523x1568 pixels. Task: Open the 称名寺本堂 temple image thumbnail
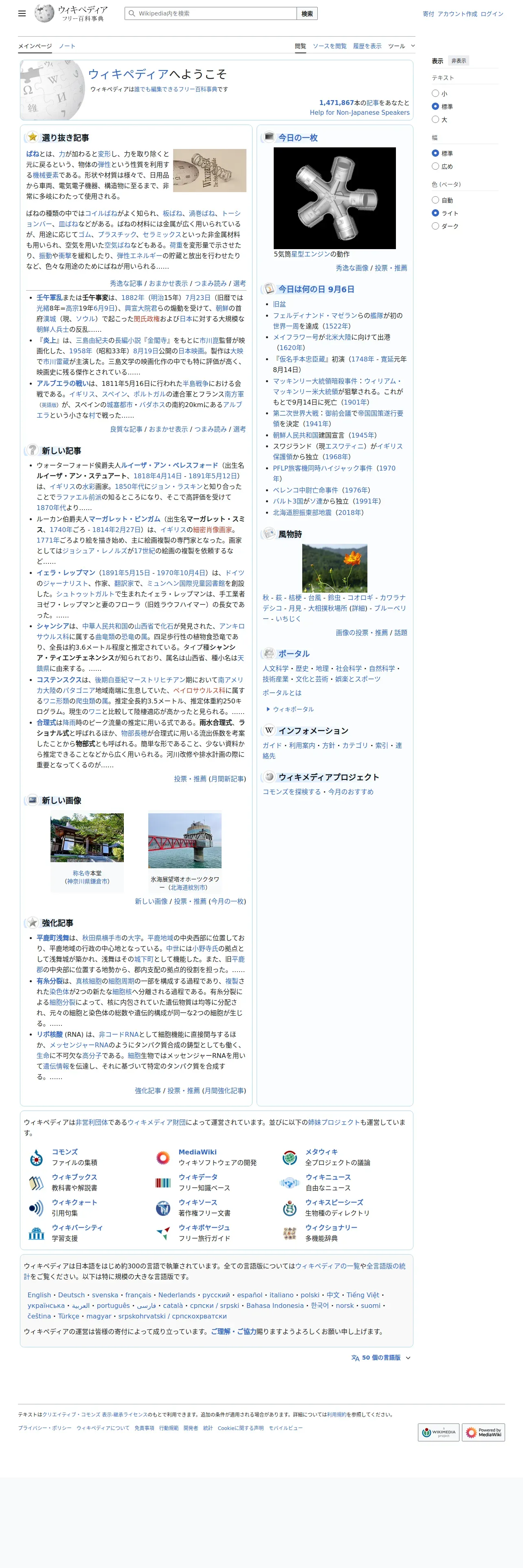(x=87, y=838)
